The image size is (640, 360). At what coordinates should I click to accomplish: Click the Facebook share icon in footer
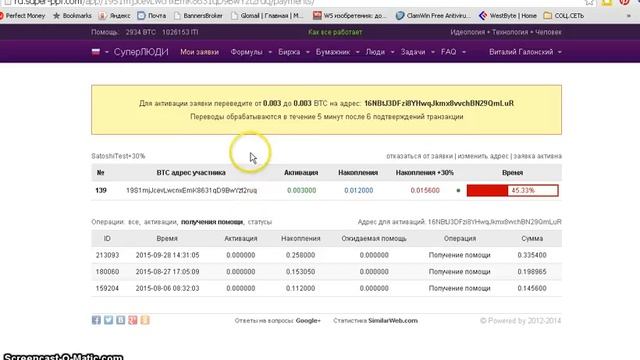(96, 320)
